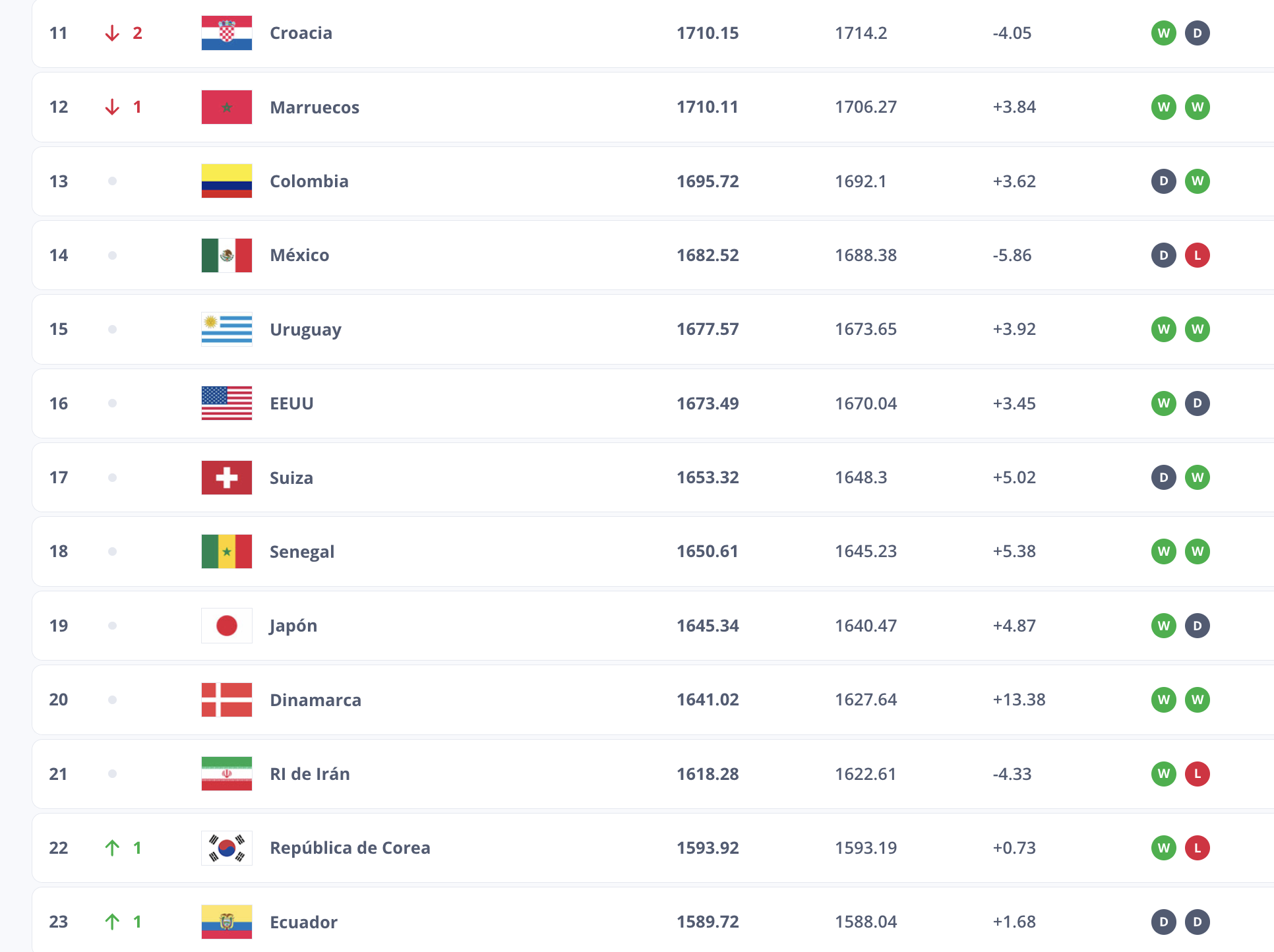Open the EEUU team link
The width and height of the screenshot is (1274, 952).
(291, 403)
